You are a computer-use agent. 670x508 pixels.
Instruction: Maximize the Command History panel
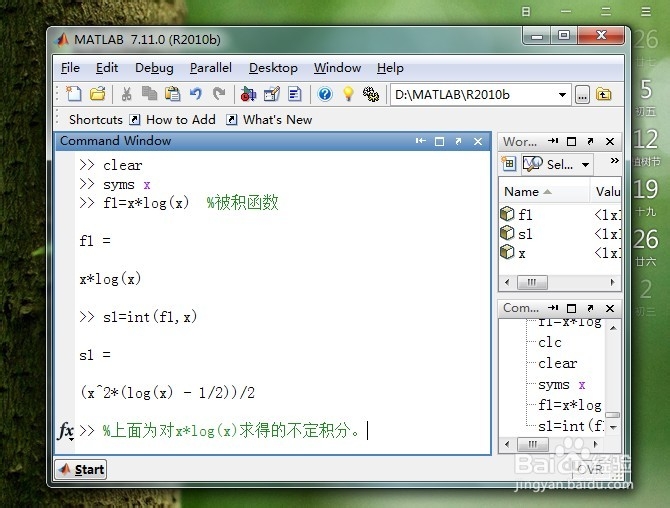[x=571, y=308]
